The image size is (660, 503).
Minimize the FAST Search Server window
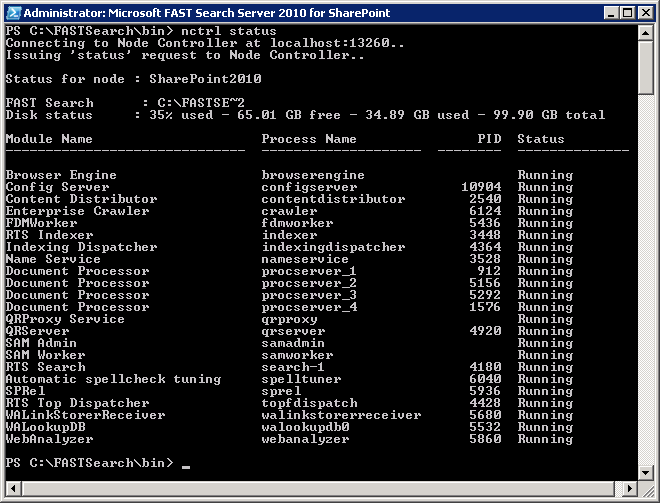(611, 13)
